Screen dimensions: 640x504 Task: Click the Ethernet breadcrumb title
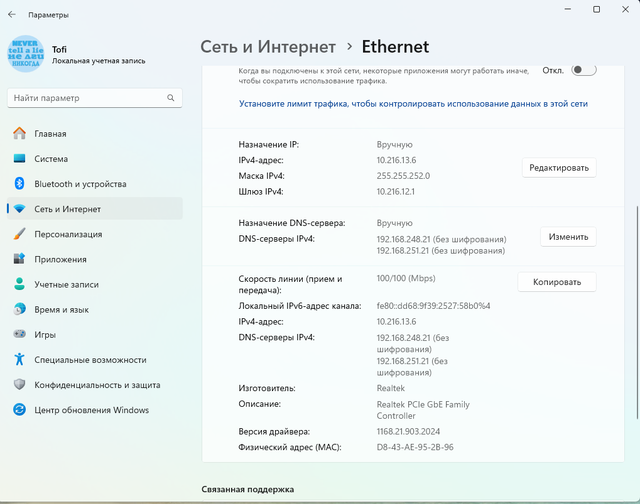395,47
